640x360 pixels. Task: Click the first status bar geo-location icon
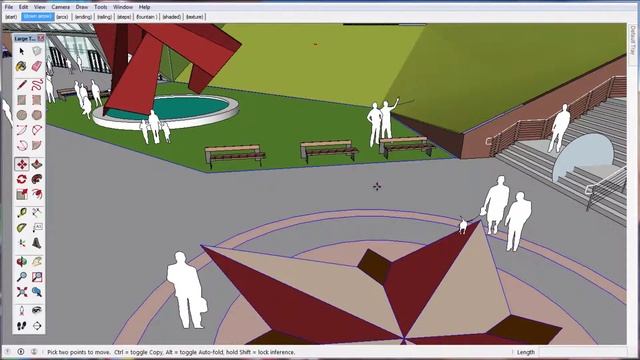[8, 351]
